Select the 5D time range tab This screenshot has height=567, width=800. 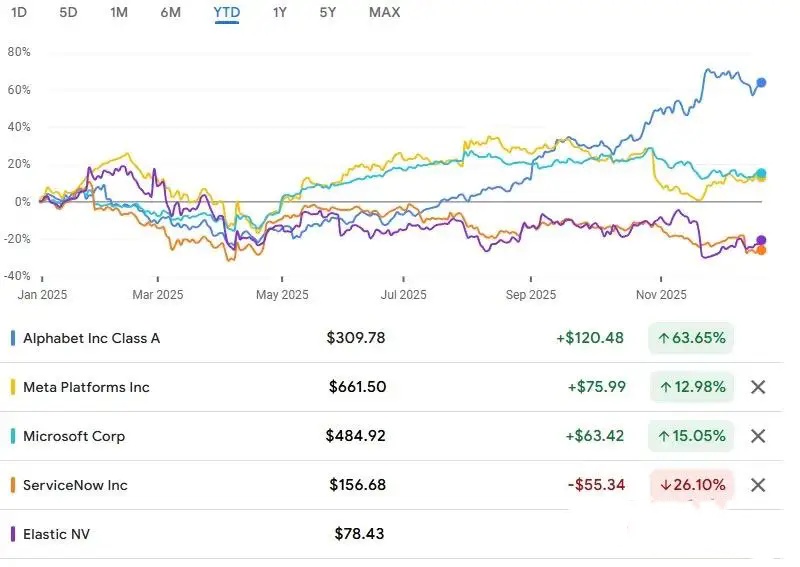coord(68,12)
